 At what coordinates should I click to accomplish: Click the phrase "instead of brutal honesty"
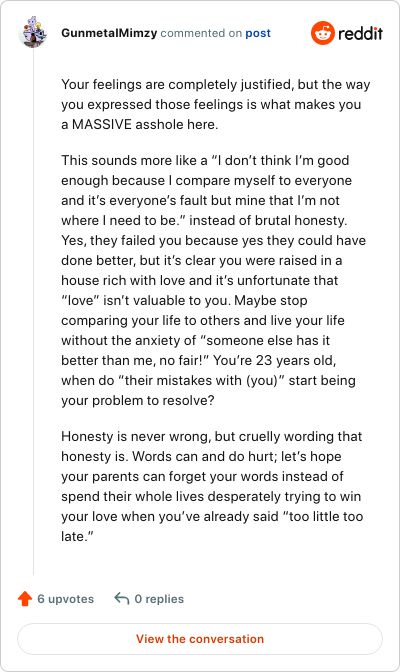tap(268, 220)
